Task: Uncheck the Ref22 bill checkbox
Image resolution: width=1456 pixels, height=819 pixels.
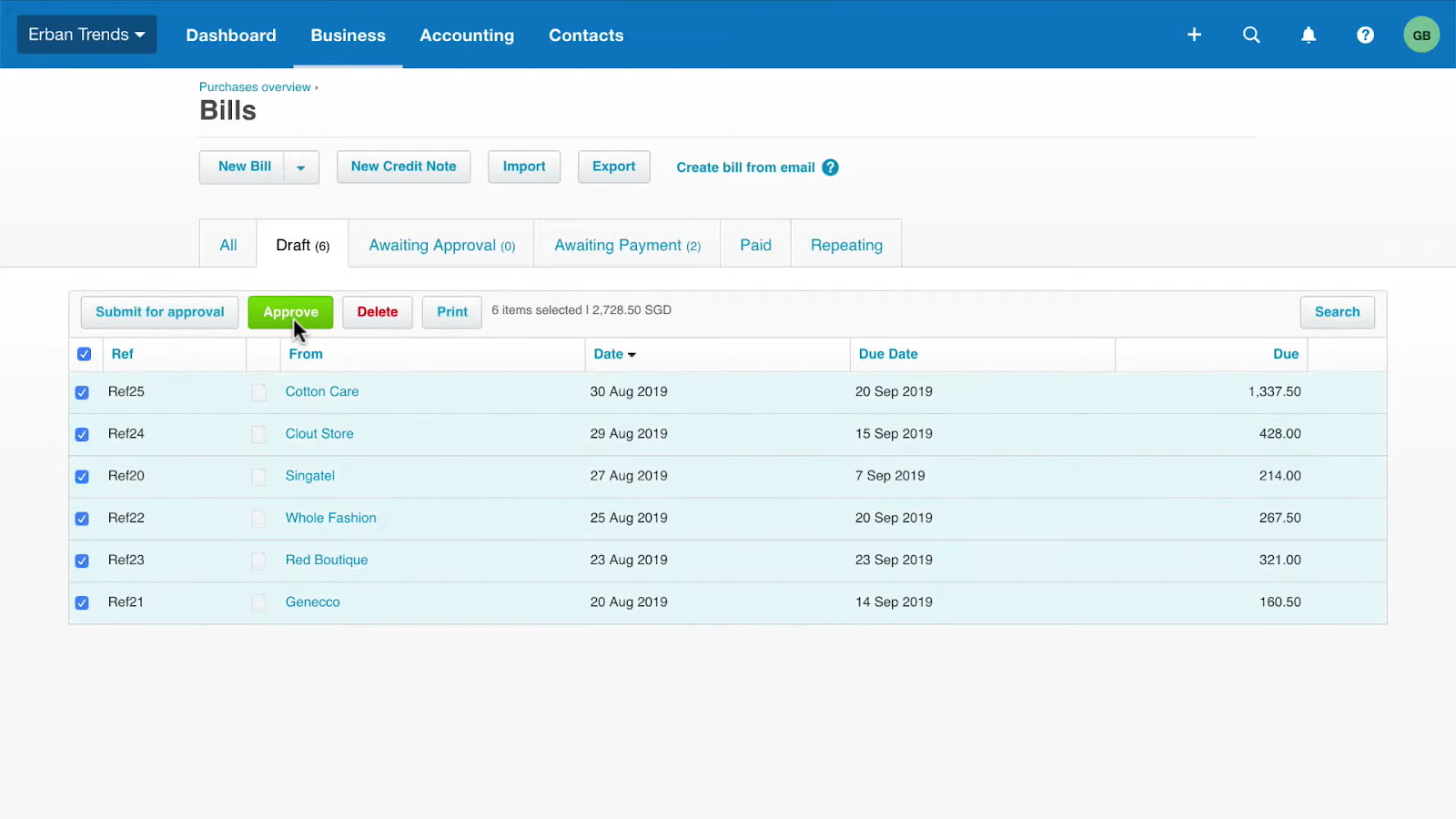Action: [82, 519]
